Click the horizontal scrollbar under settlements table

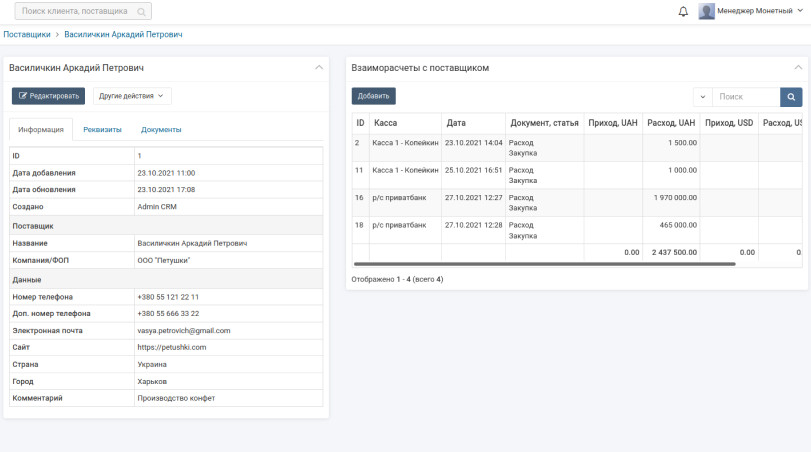tap(544, 264)
